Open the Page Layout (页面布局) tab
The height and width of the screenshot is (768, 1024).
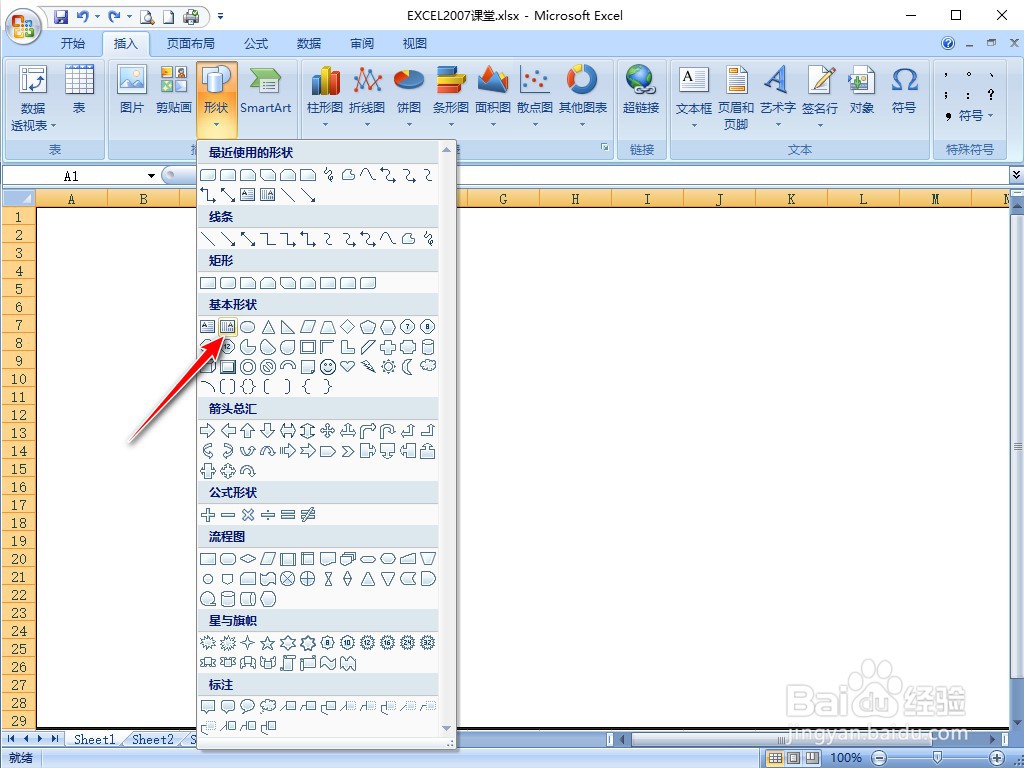tap(190, 44)
